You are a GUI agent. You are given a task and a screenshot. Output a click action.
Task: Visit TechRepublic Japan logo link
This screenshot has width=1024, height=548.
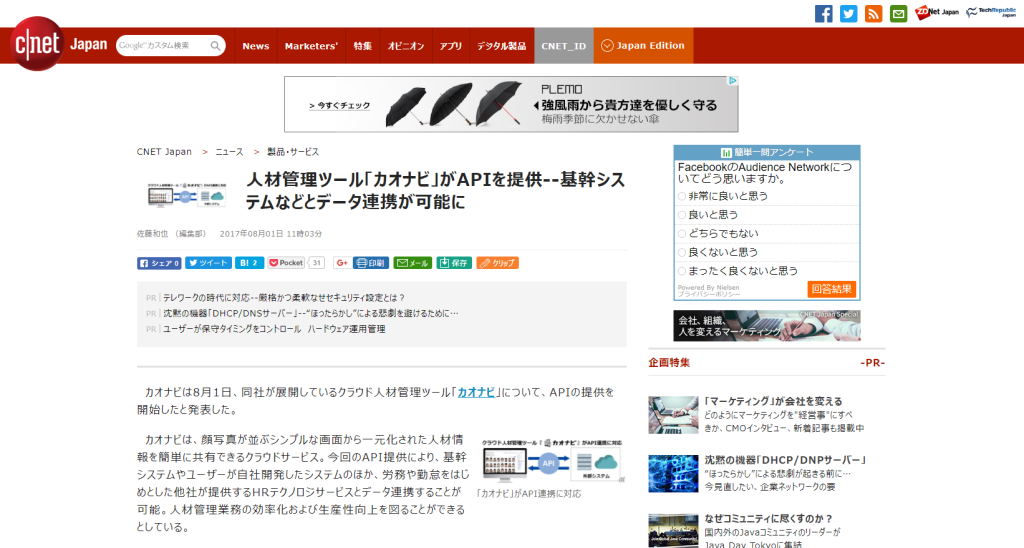click(991, 12)
